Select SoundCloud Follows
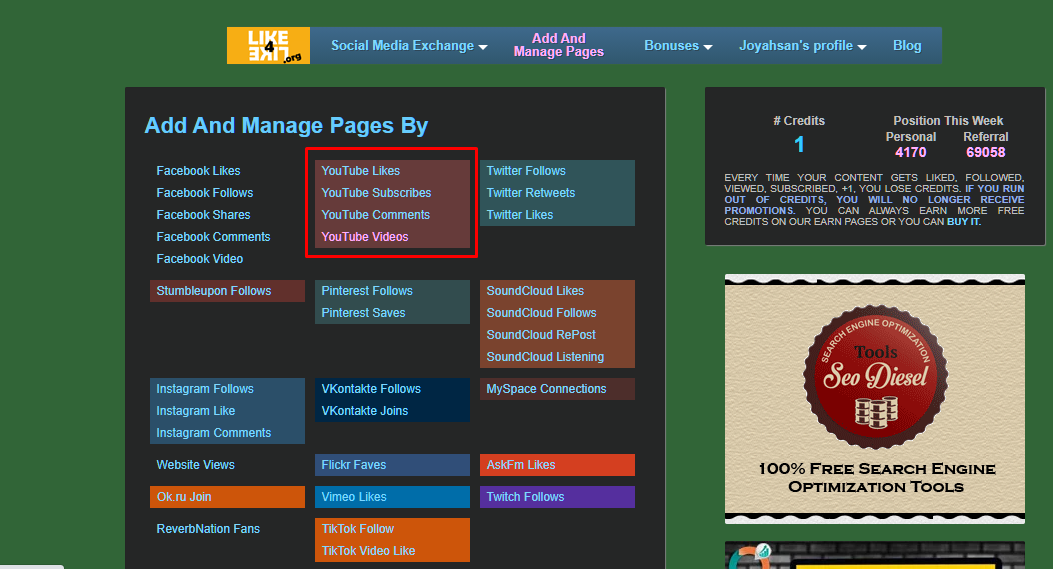The height and width of the screenshot is (569, 1053). tap(541, 313)
